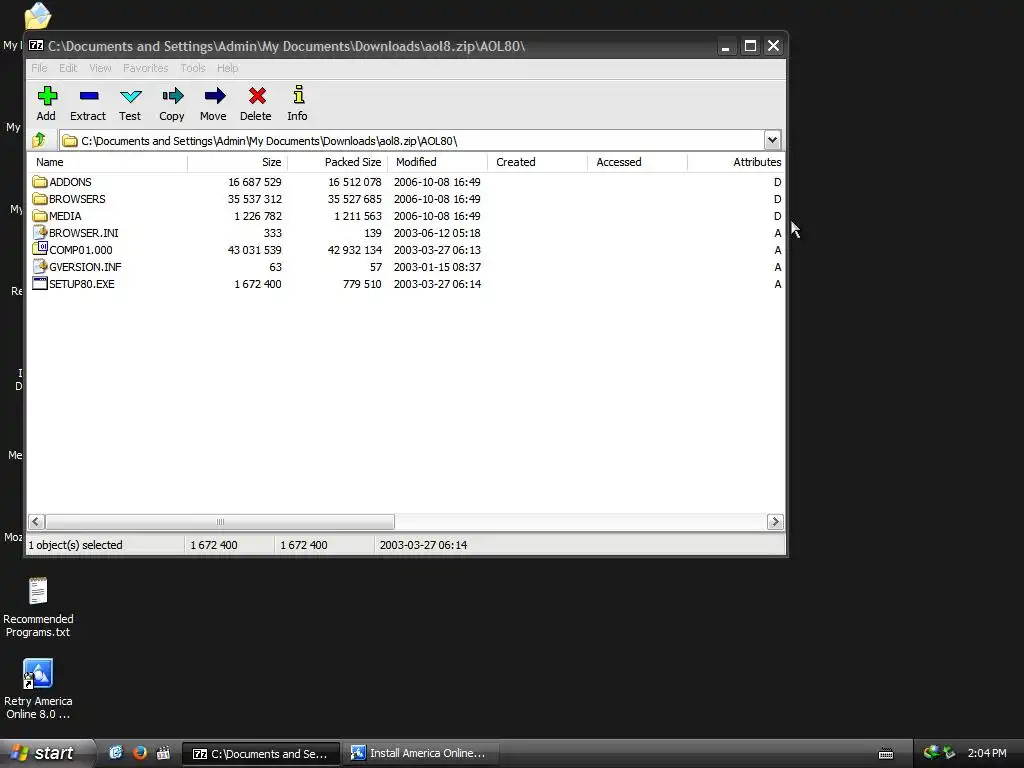Open Retry America Online 8.0 shortcut
The height and width of the screenshot is (768, 1024).
click(38, 689)
